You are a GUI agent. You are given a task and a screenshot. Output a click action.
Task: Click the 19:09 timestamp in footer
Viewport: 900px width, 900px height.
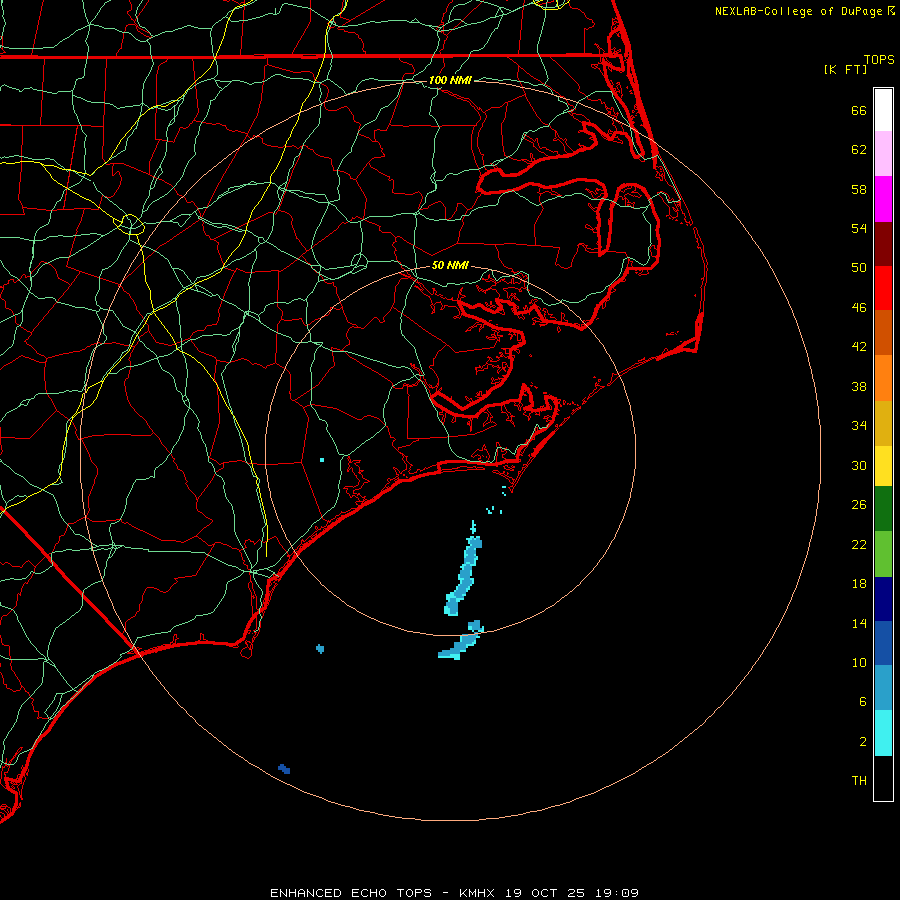pos(618,893)
